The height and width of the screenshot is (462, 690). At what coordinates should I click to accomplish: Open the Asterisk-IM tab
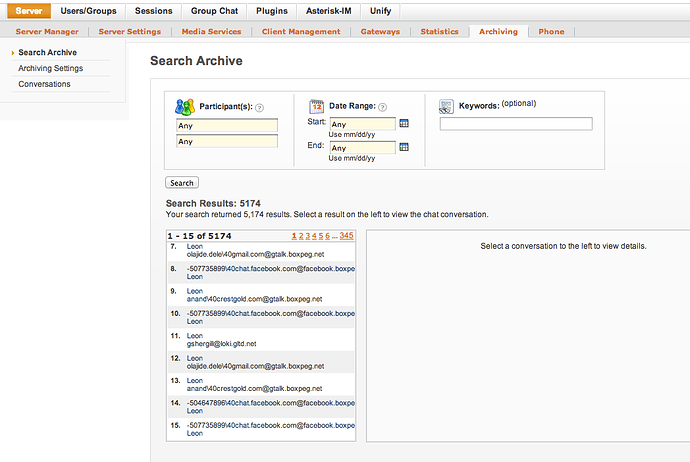[329, 11]
